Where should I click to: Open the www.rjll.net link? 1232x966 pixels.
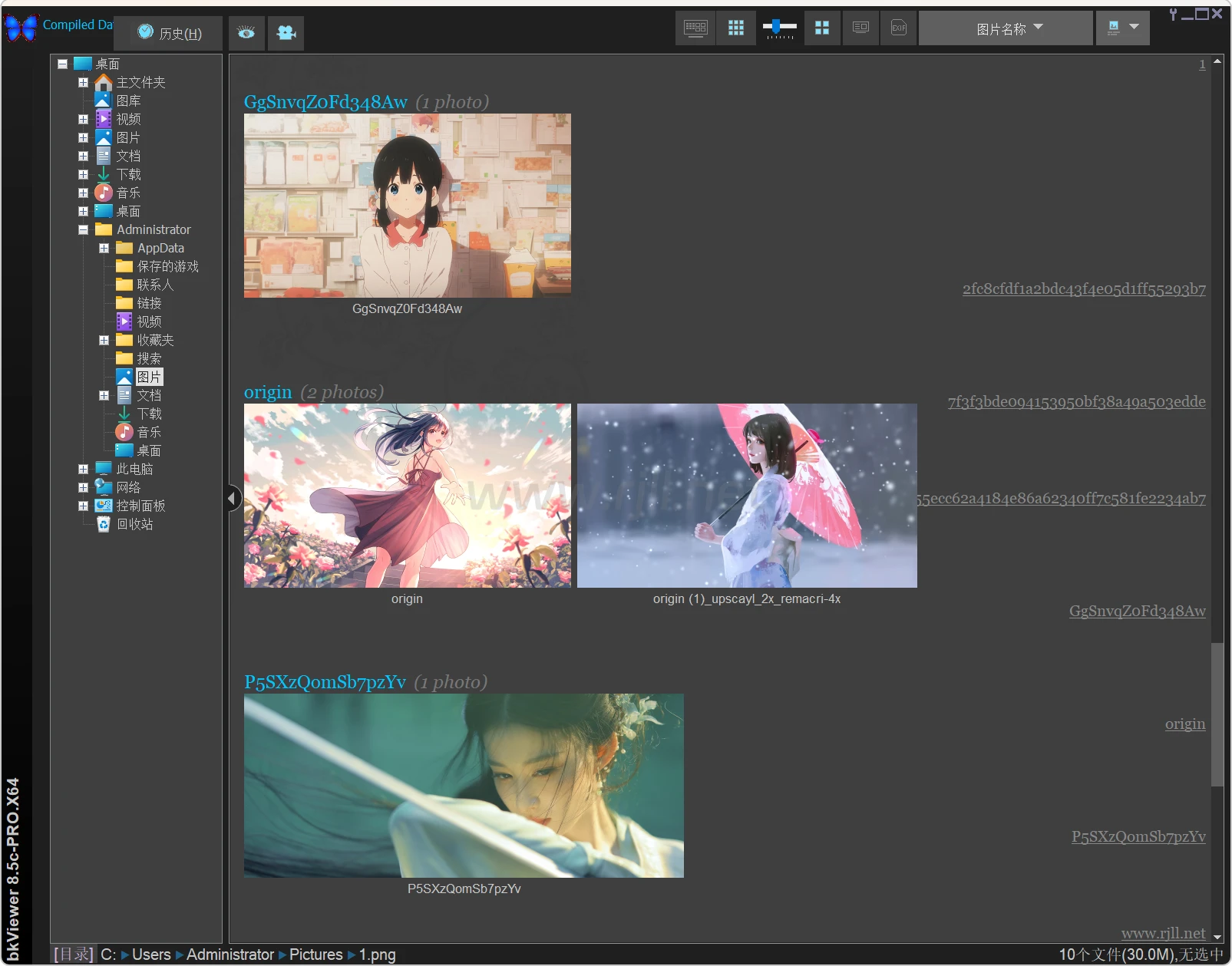click(1163, 933)
